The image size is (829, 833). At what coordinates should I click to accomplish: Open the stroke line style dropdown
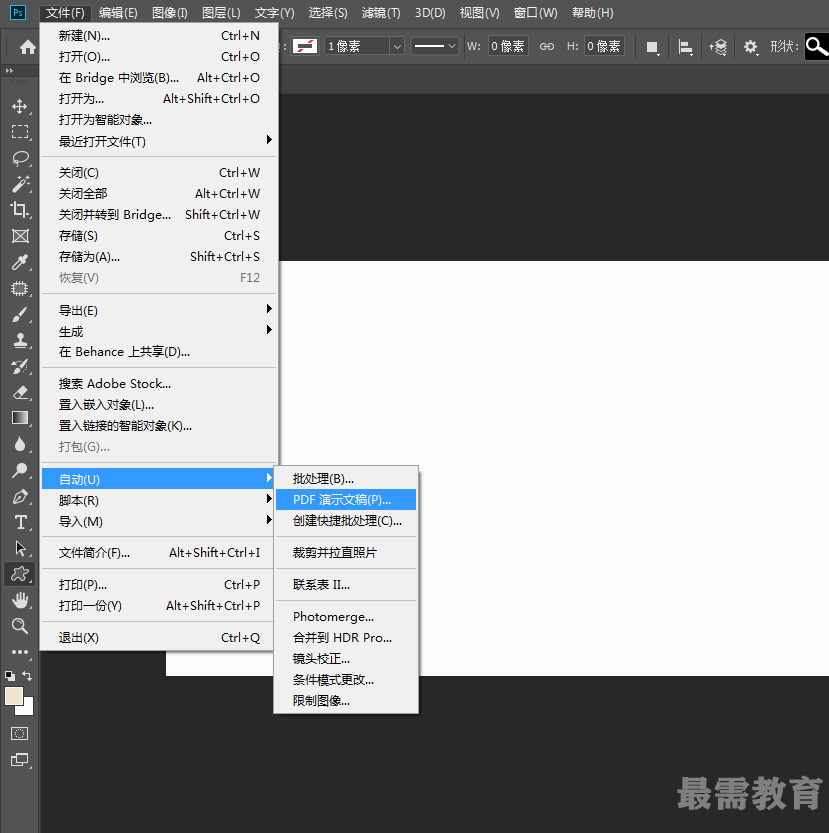pos(435,46)
